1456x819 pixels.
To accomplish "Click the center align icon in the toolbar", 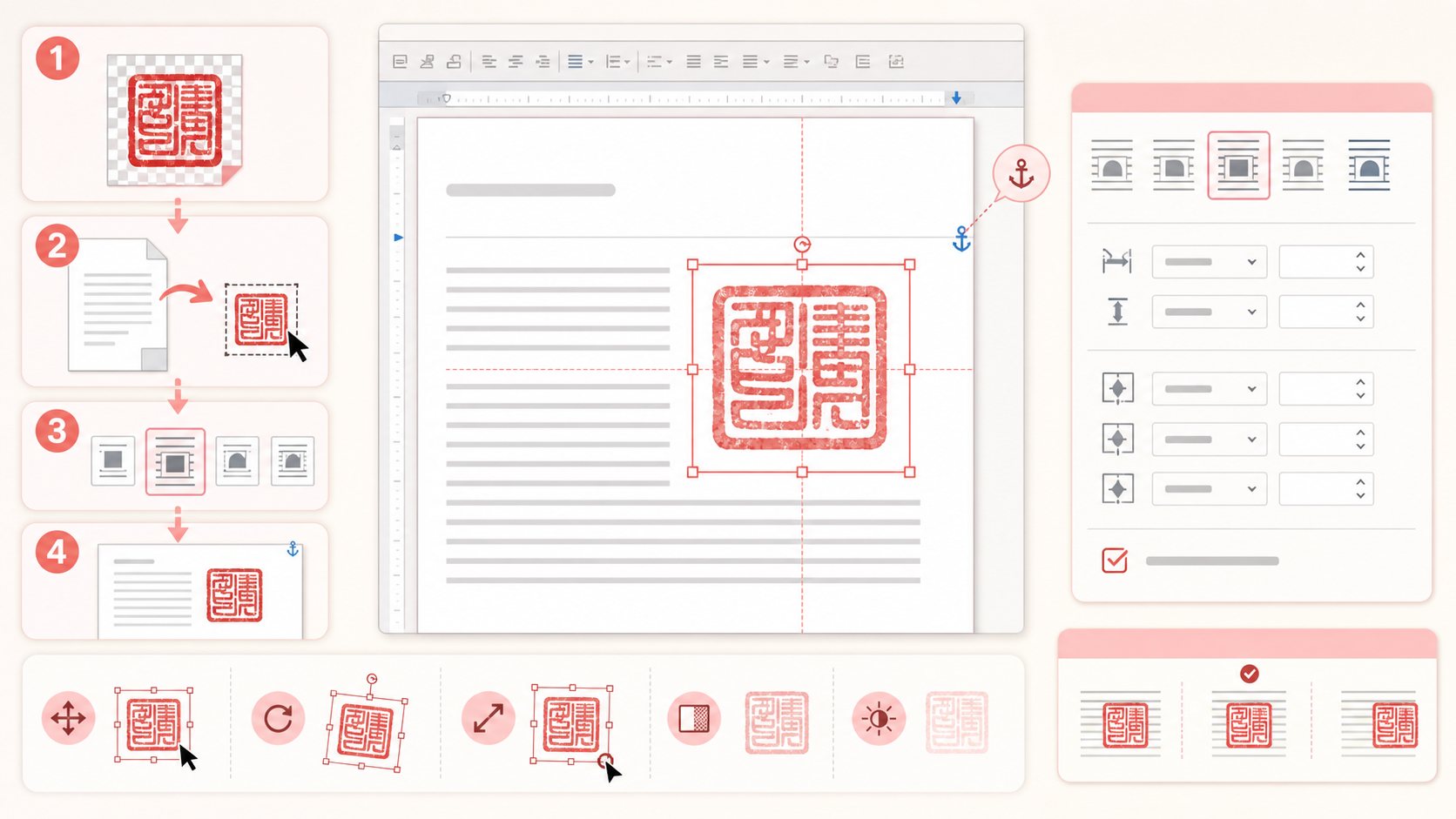I will point(516,62).
